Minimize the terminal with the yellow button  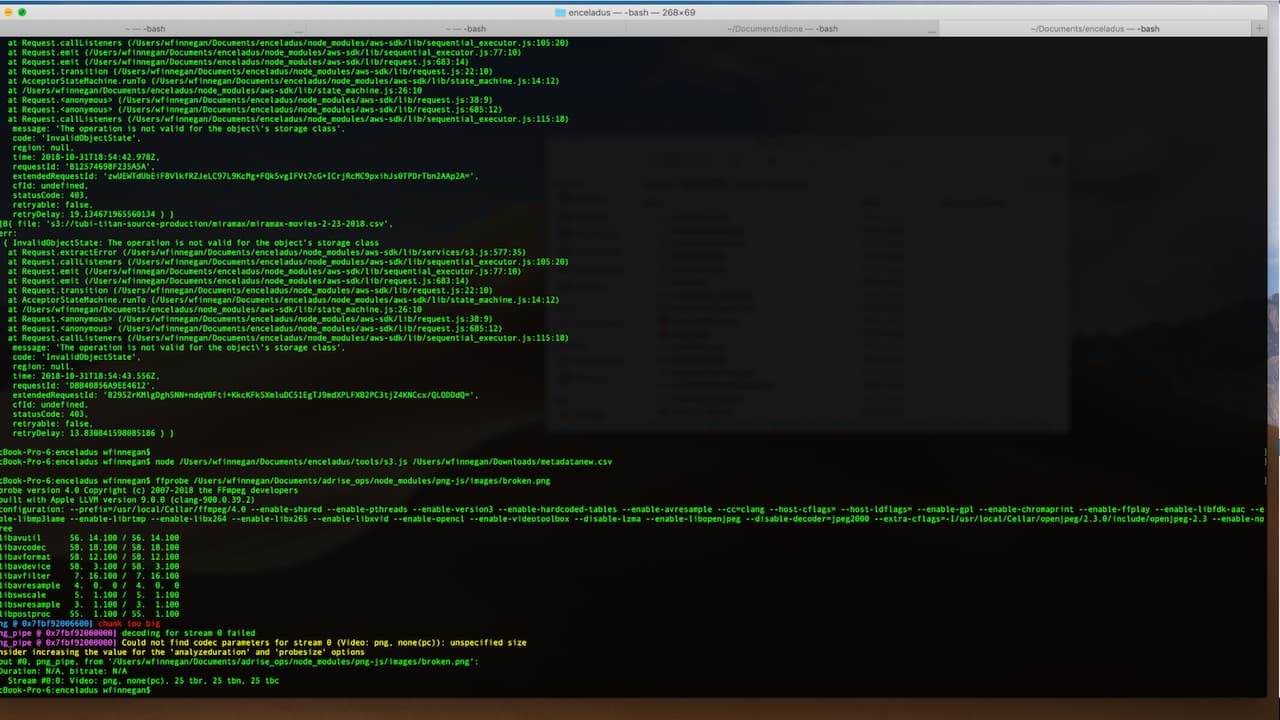pos(6,12)
